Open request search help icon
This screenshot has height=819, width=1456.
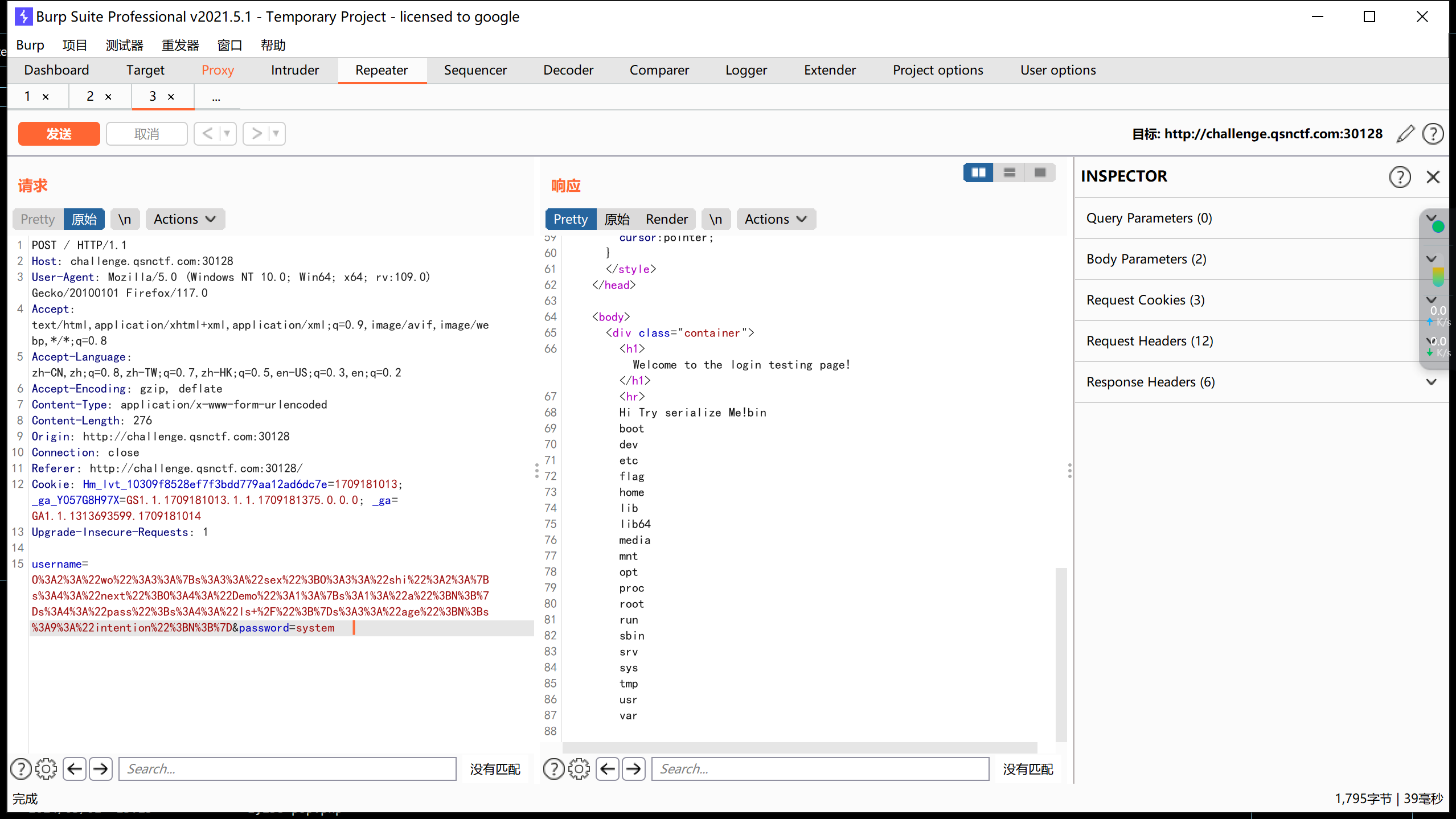tap(21, 769)
